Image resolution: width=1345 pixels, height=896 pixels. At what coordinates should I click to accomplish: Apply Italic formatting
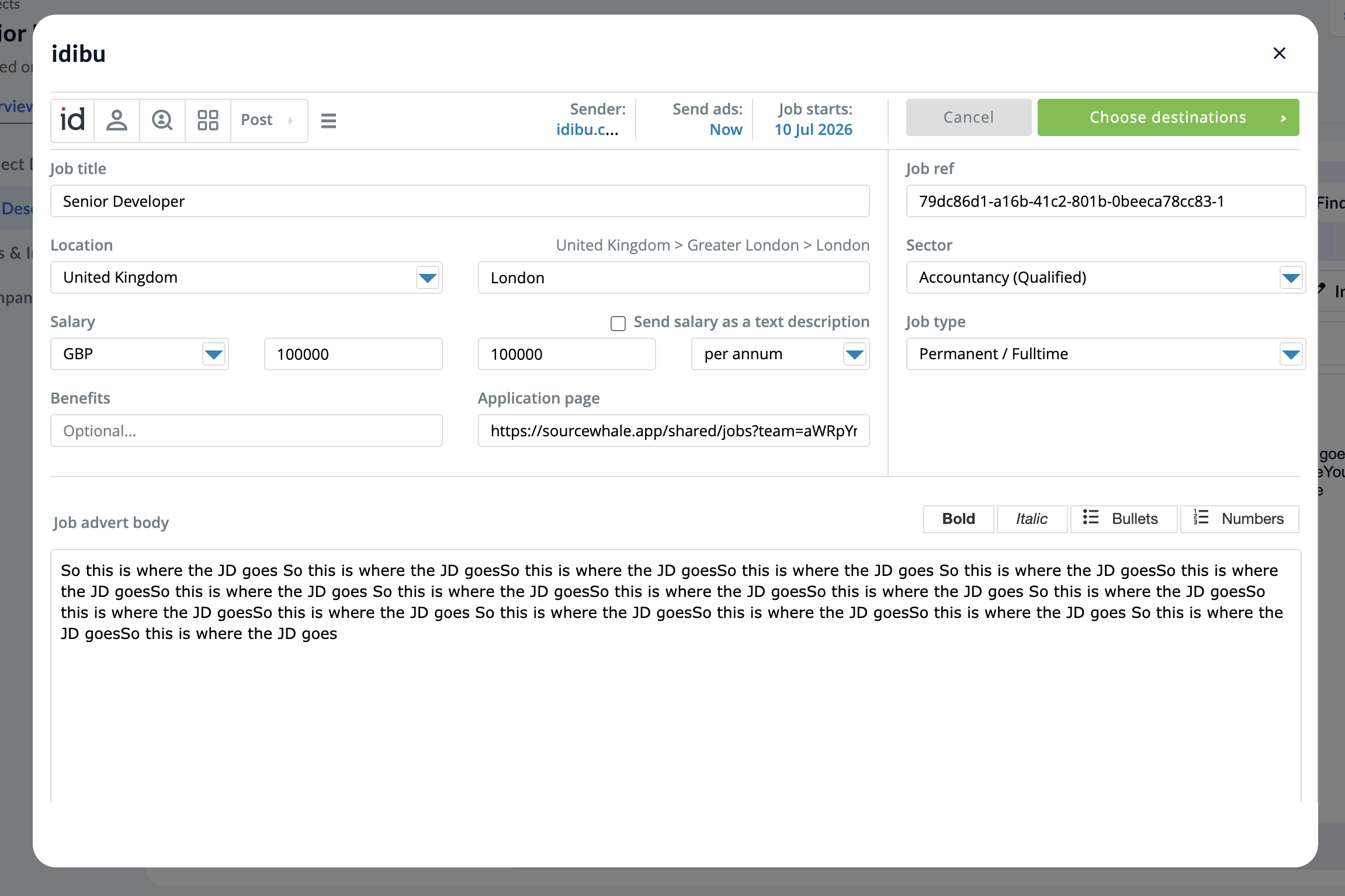[x=1032, y=519]
